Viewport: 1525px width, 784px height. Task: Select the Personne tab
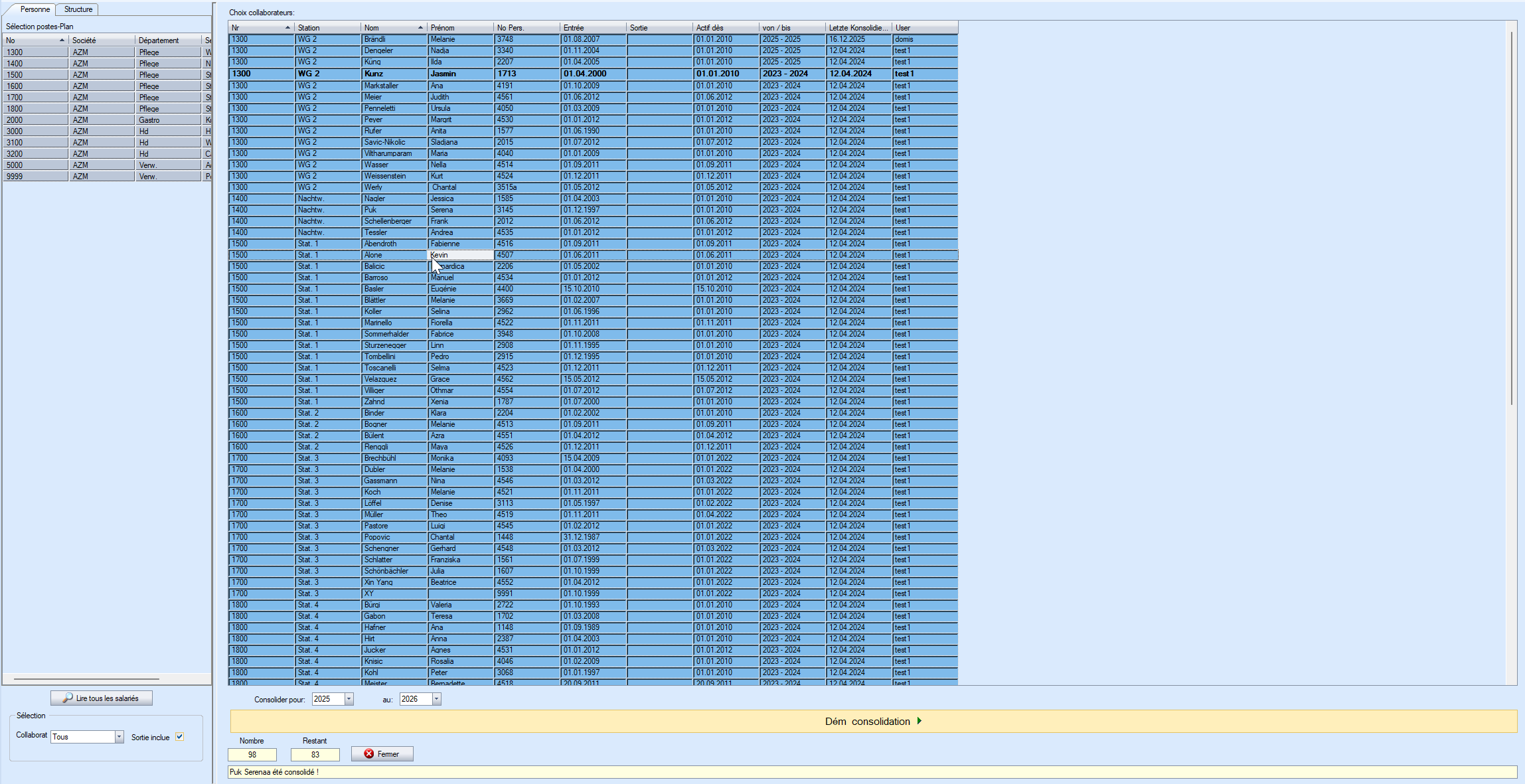[x=35, y=9]
